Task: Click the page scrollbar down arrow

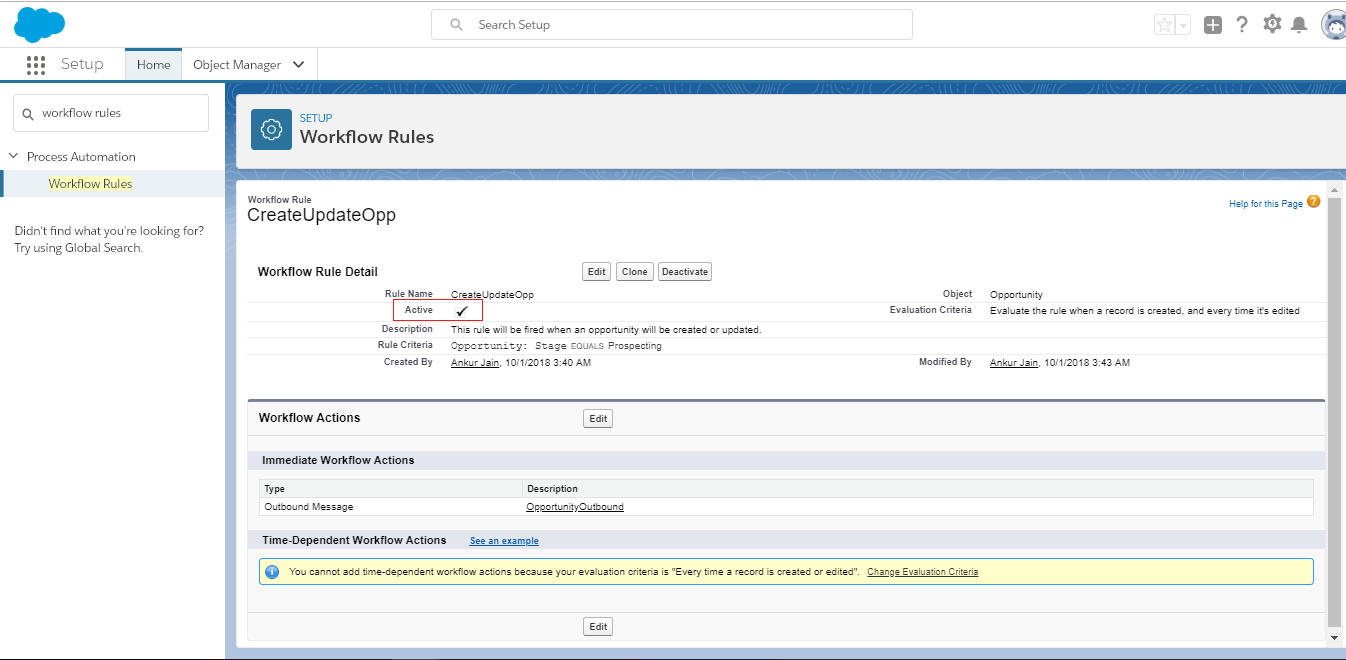Action: [1334, 636]
